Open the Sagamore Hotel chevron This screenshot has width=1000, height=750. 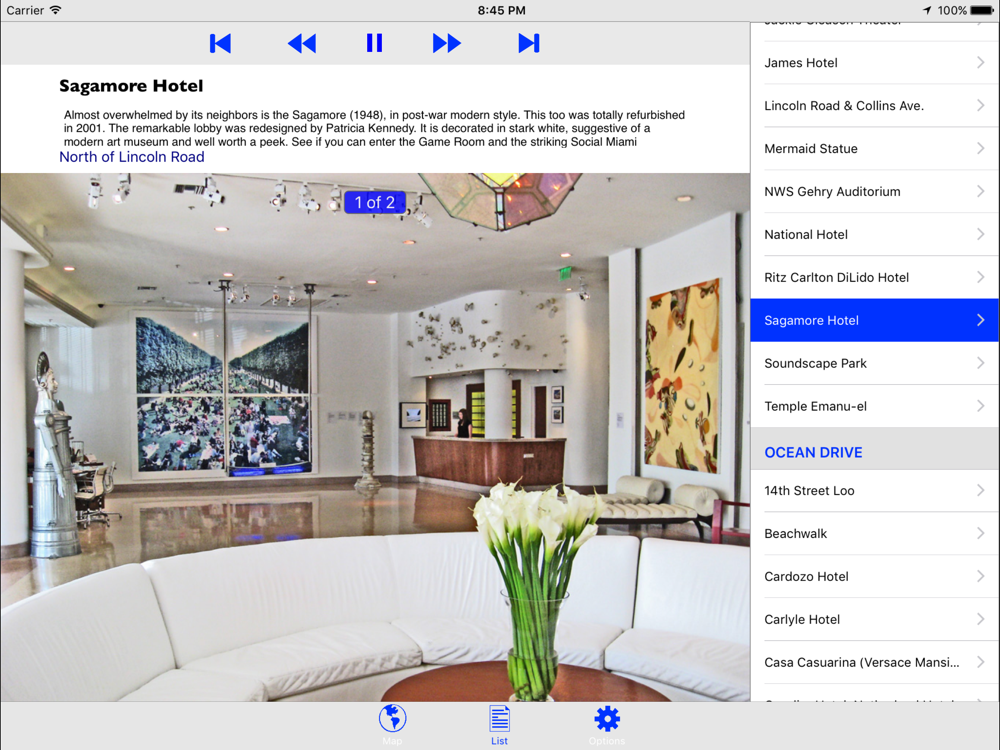click(x=980, y=320)
